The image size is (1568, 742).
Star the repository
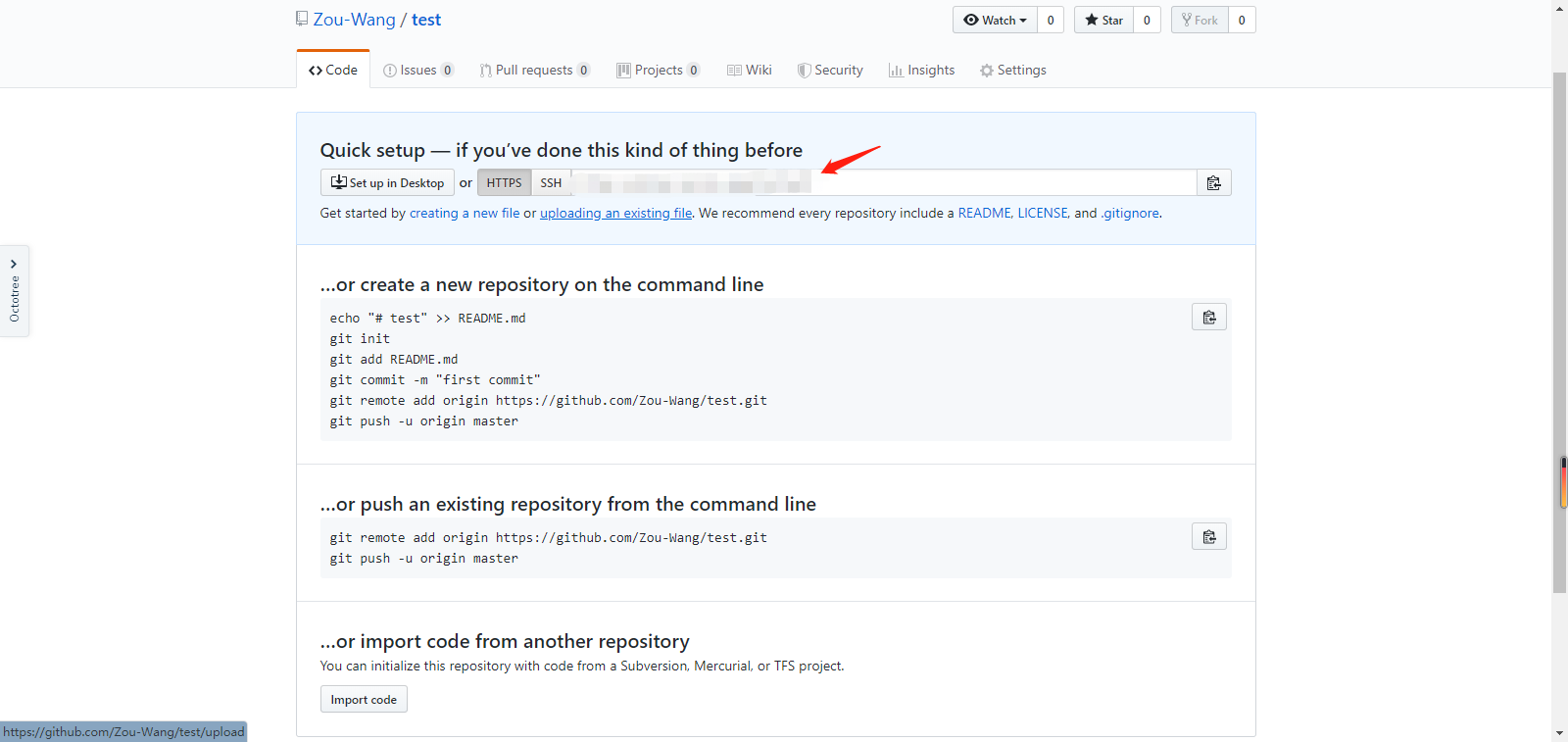[1103, 20]
